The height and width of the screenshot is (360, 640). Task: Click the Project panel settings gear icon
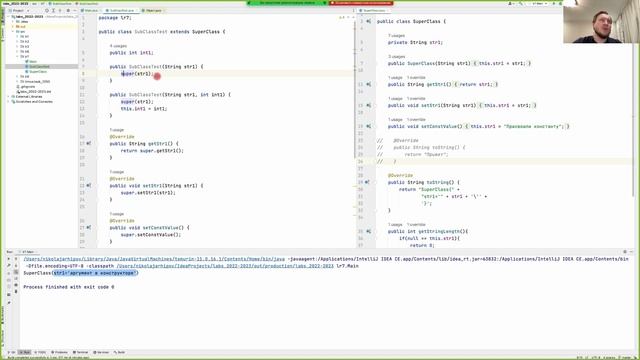click(68, 10)
